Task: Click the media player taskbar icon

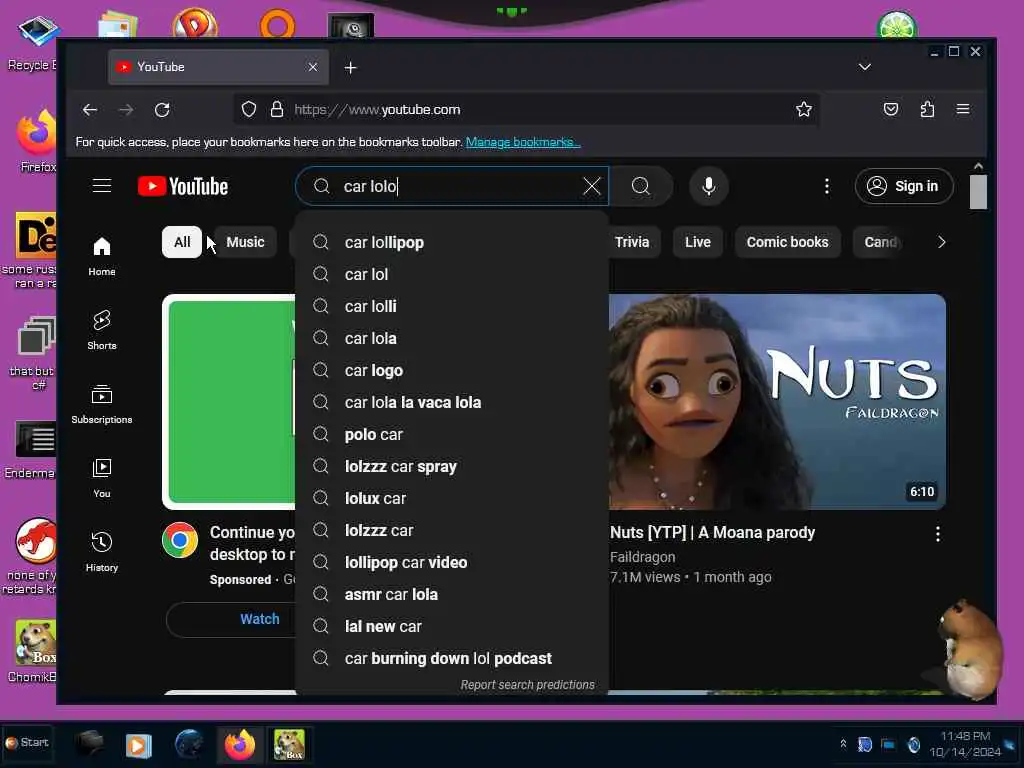Action: 138,745
